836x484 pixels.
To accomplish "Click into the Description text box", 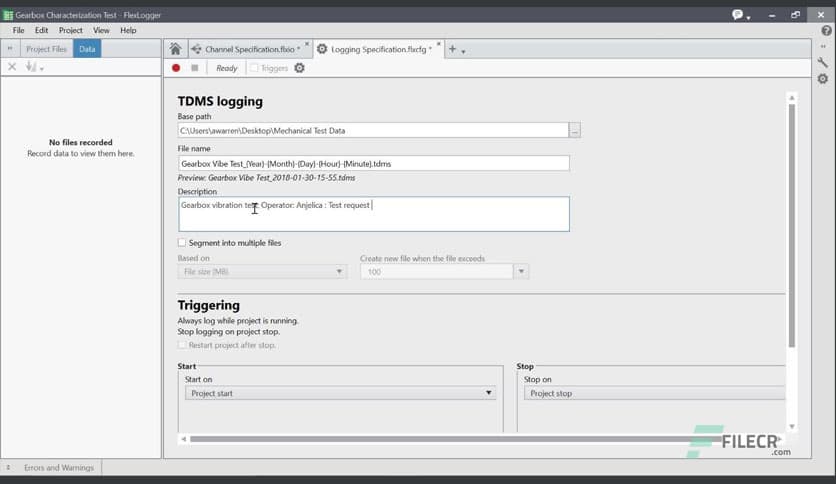I will point(373,214).
